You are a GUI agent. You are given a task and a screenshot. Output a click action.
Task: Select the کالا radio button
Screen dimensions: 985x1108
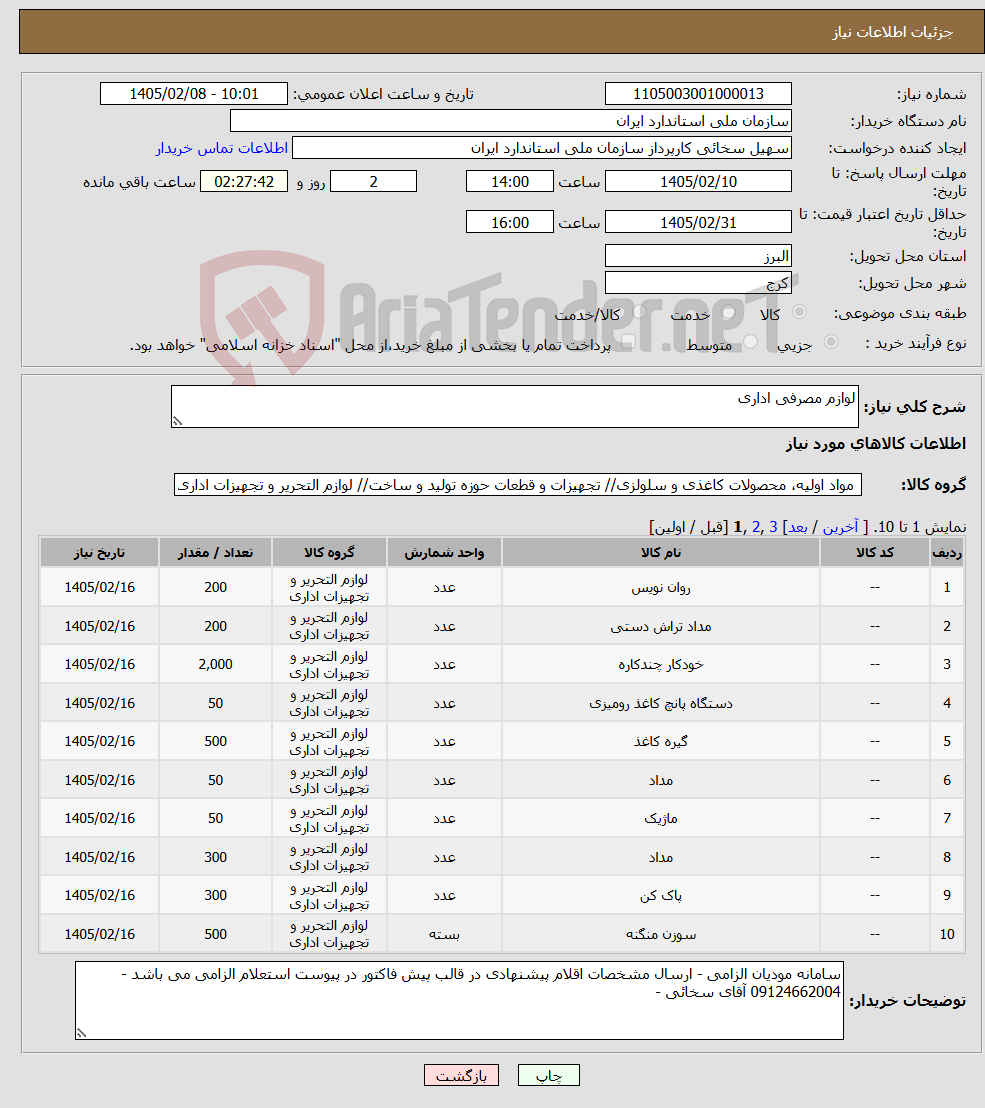point(800,312)
